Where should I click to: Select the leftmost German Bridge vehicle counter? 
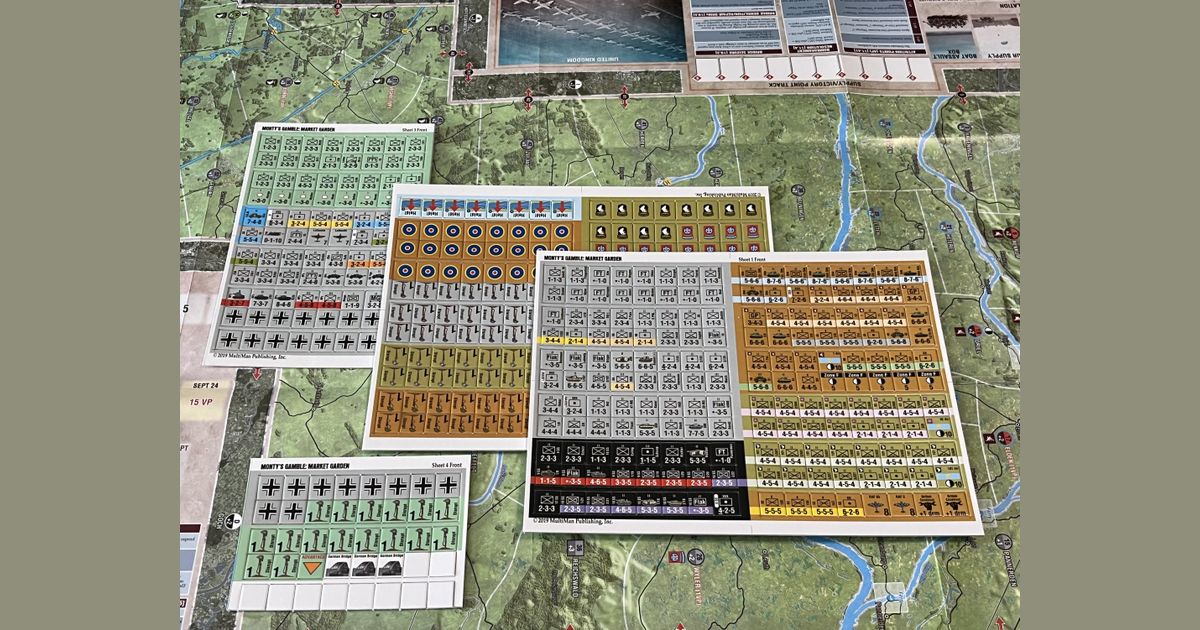336,568
